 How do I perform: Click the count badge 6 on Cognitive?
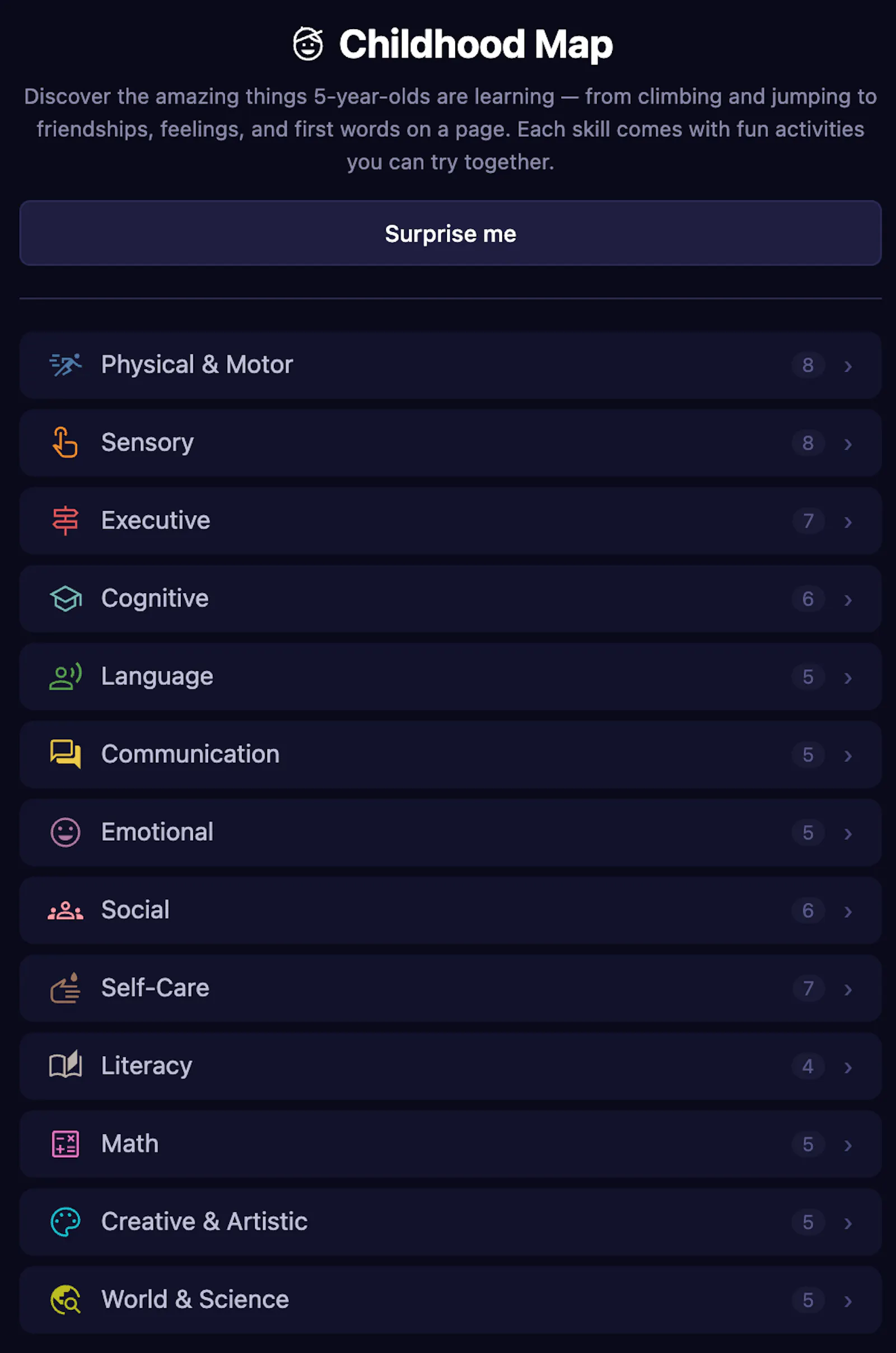click(x=808, y=599)
